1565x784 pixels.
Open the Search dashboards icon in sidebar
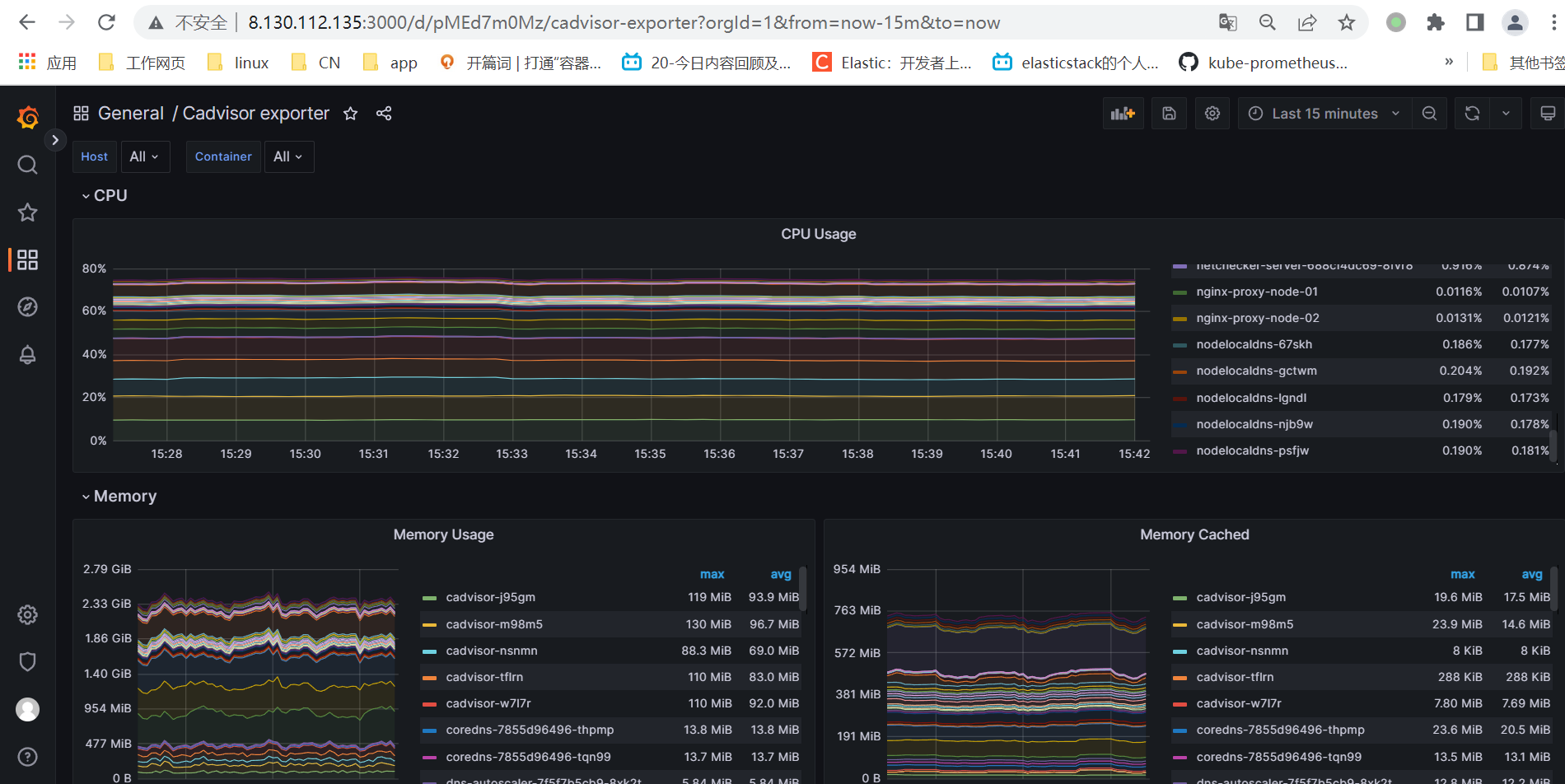tap(28, 166)
